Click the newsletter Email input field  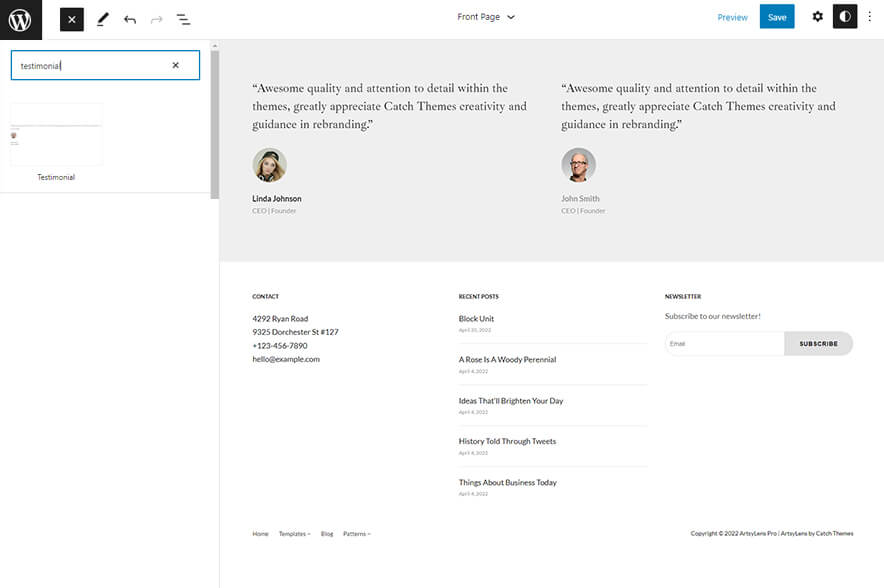point(724,344)
